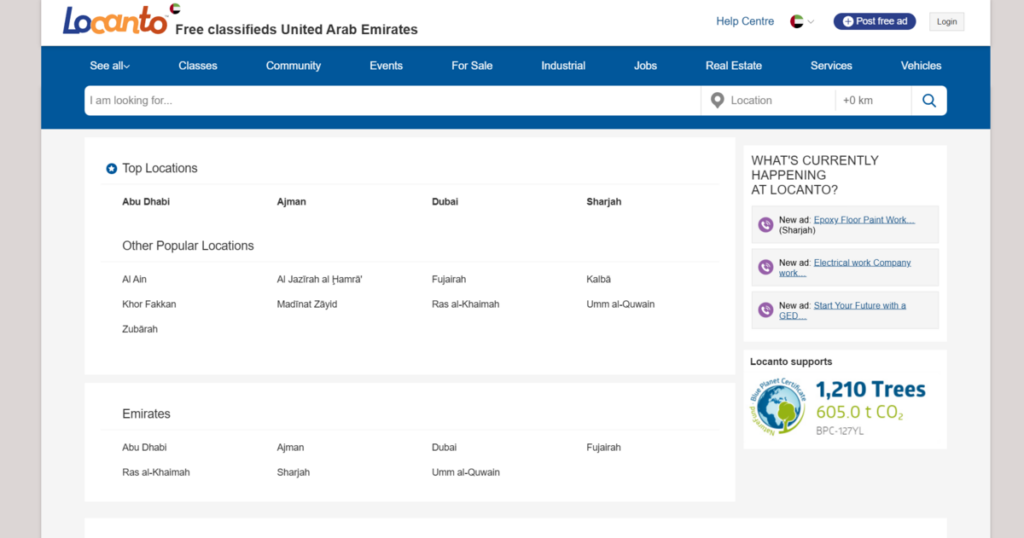Open the Industrial category
The height and width of the screenshot is (538, 1024).
tap(563, 66)
